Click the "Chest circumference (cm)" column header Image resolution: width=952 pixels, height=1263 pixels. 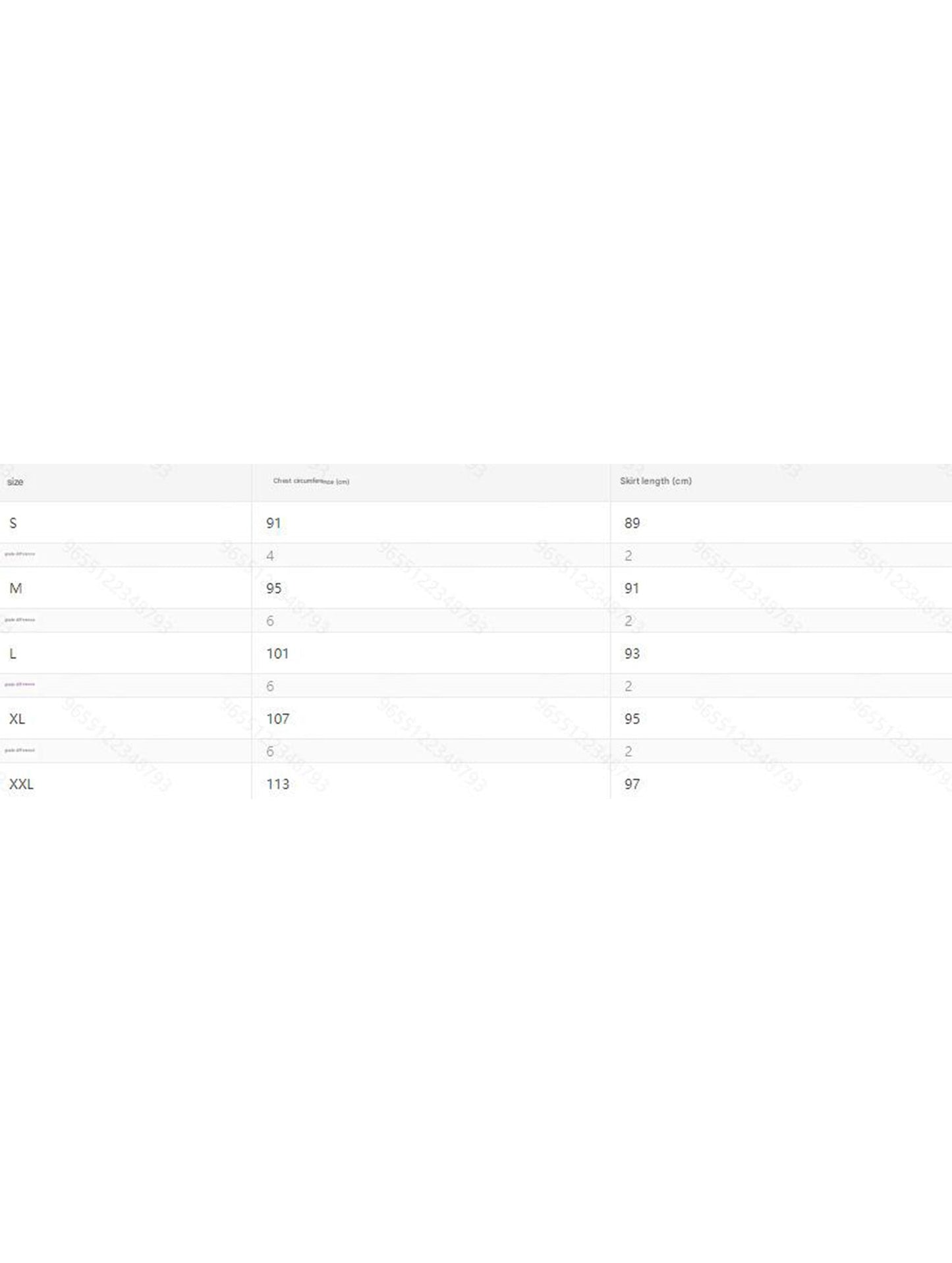(x=311, y=481)
